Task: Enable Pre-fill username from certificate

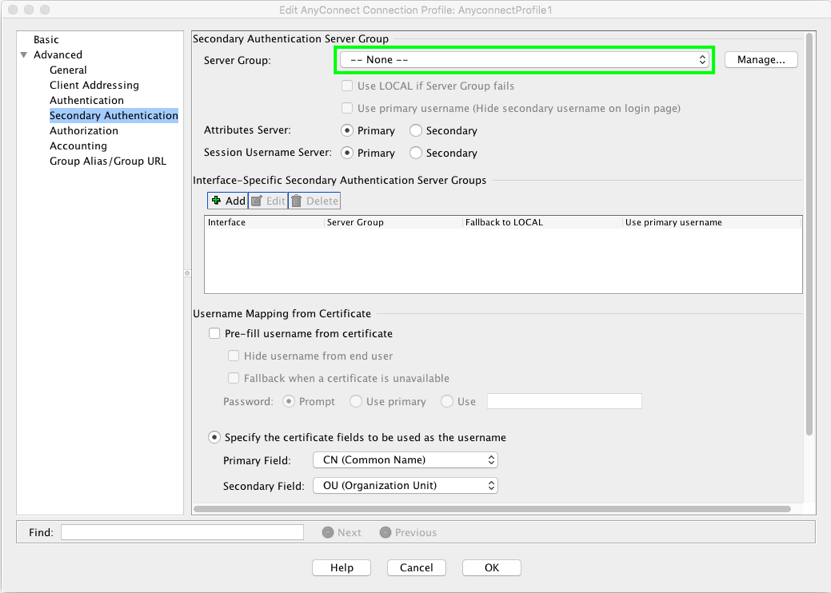Action: (214, 334)
